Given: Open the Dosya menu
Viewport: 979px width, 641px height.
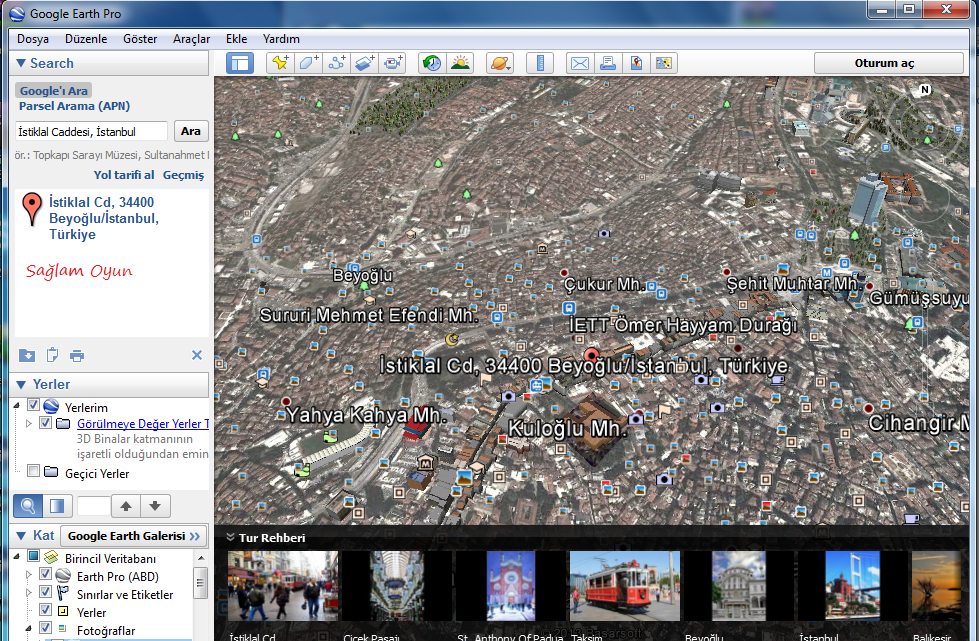Looking at the screenshot, I should [x=33, y=39].
